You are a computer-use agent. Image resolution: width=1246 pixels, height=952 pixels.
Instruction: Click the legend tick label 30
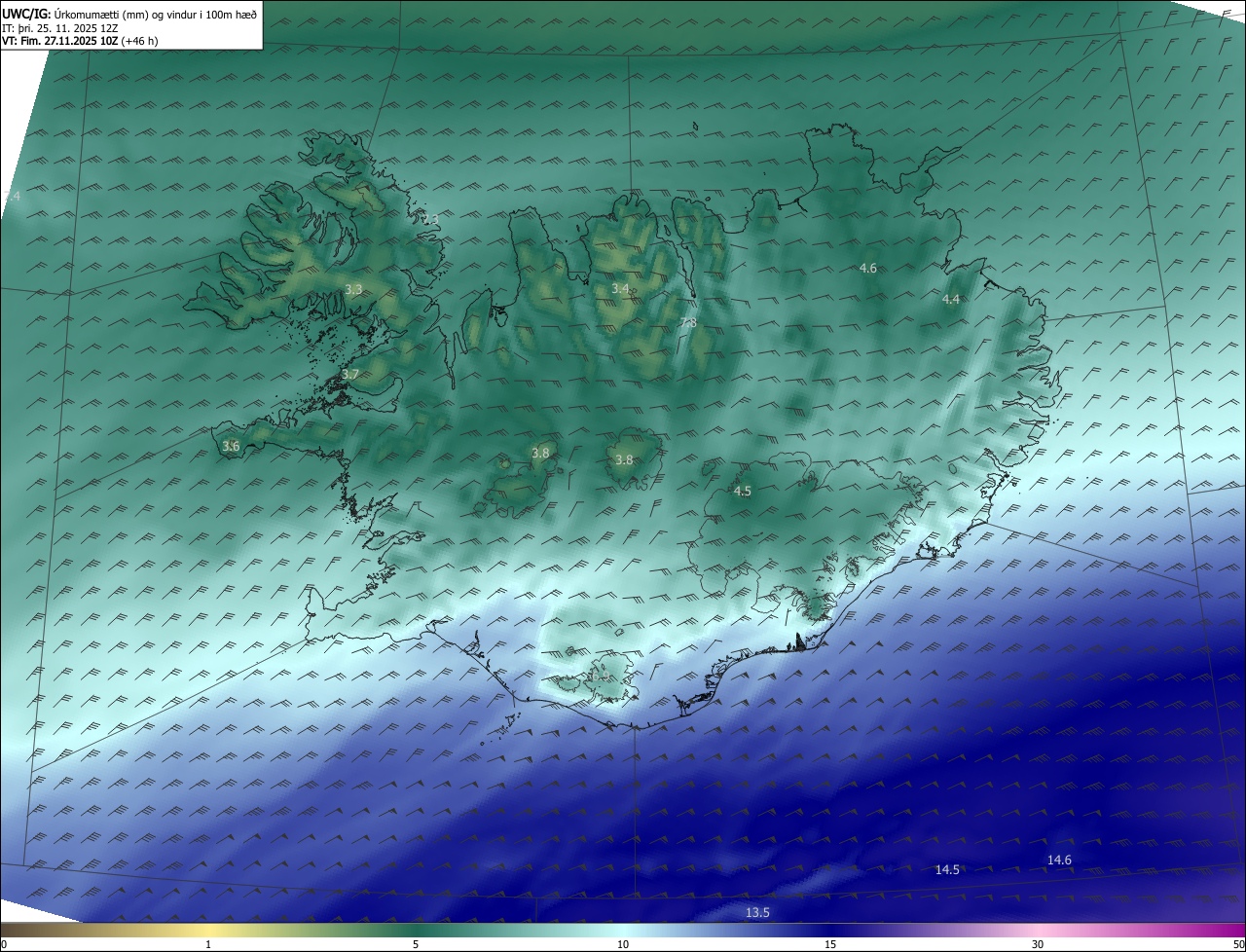[x=1038, y=944]
